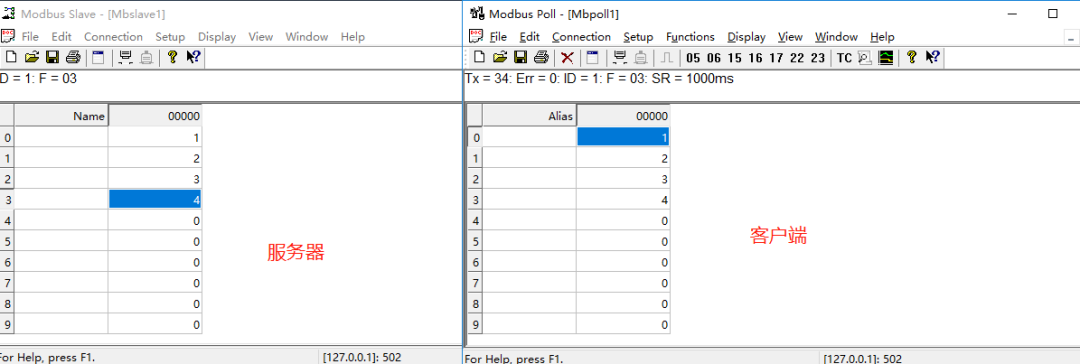Open Display menu in Modbus Slave
The image size is (1080, 364).
217,37
